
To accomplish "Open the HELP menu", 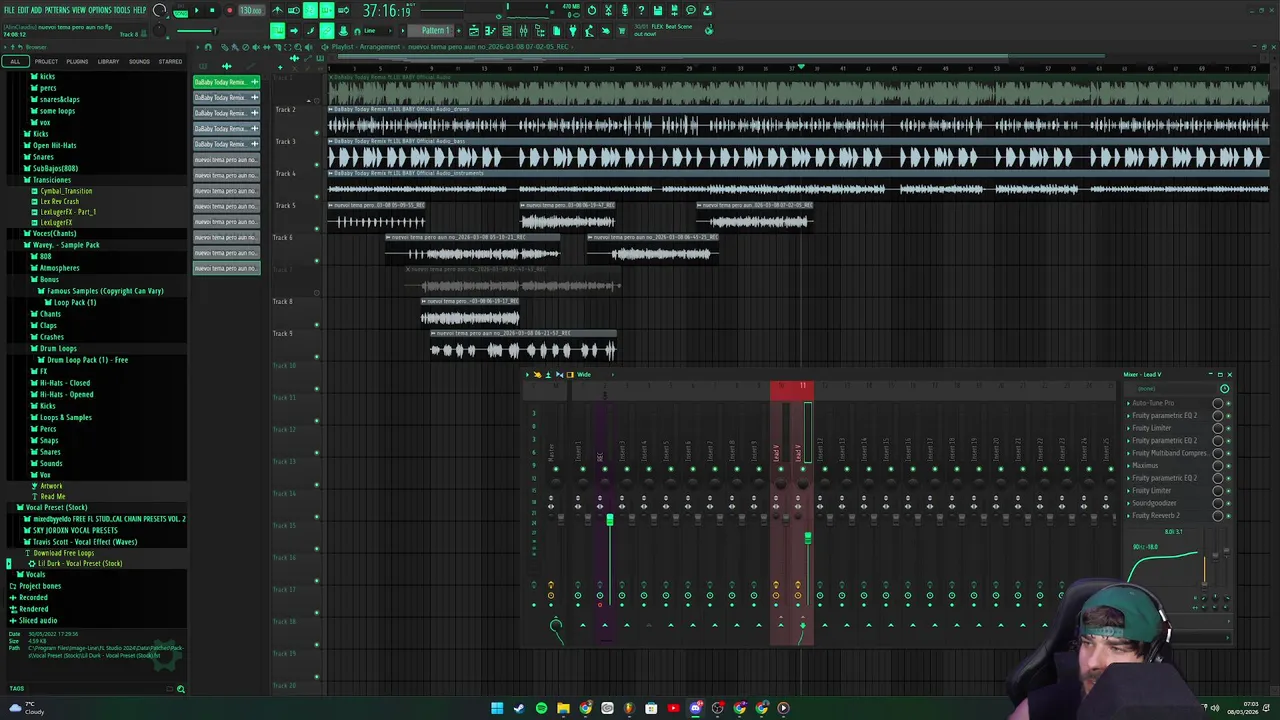I will tap(140, 10).
